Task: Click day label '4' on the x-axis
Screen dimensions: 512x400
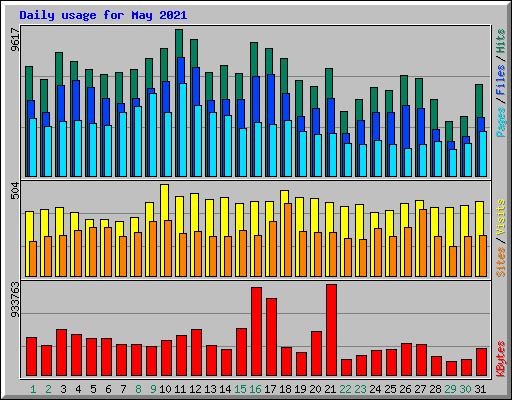Action: (78, 389)
